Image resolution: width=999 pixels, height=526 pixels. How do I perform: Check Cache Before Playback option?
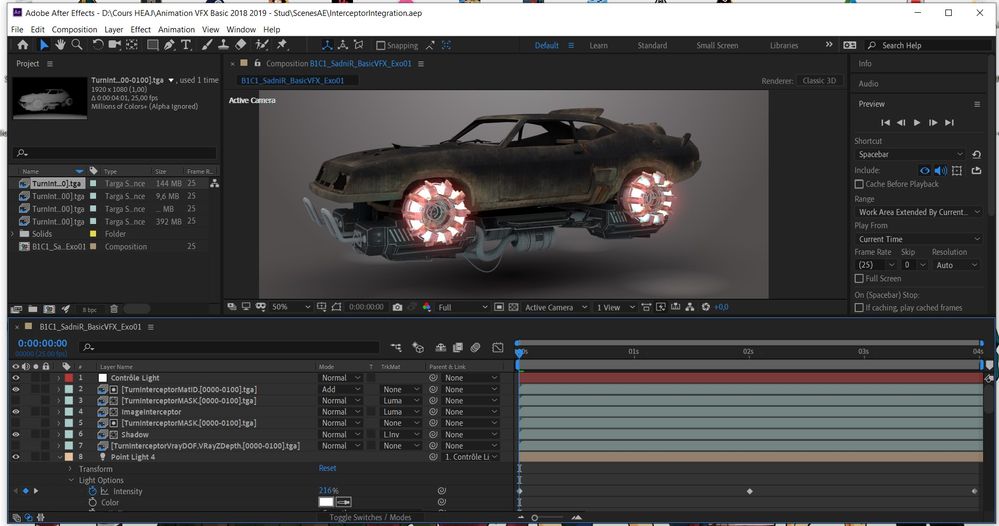coord(859,184)
